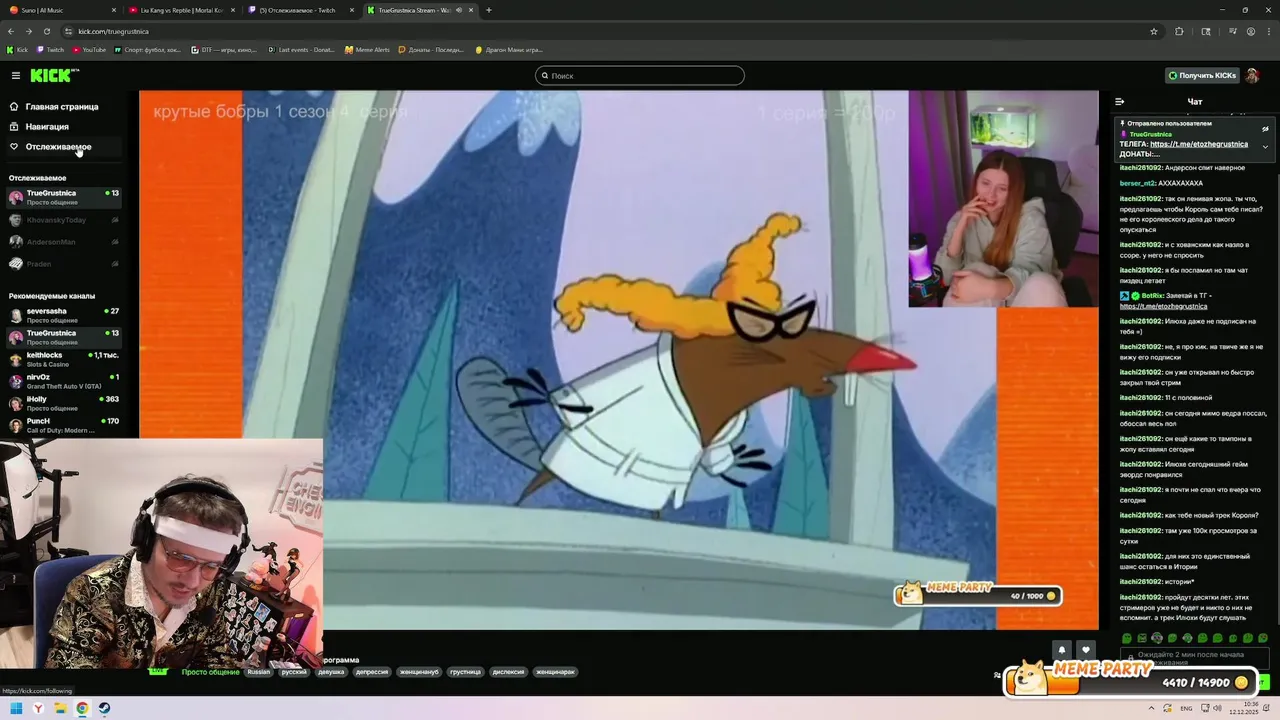Screen dimensions: 1280x720
Task: Hide the pinned chat message
Action: point(1265,129)
